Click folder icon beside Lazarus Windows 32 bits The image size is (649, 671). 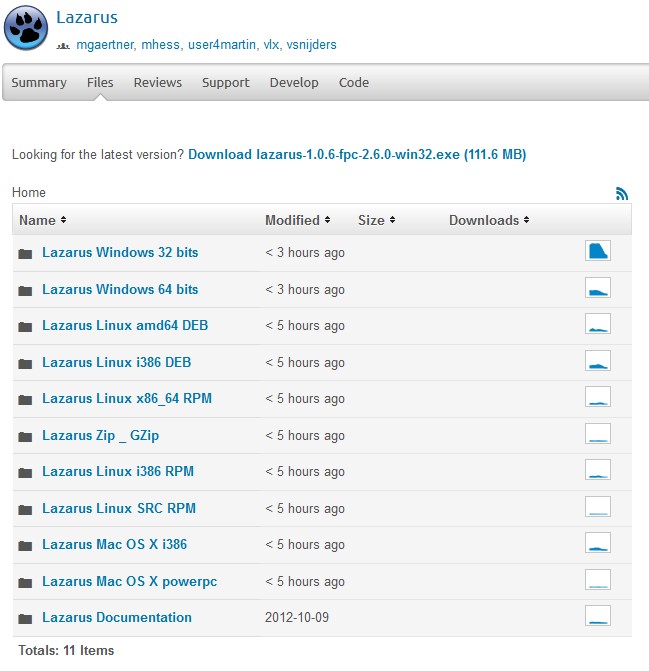tap(25, 254)
